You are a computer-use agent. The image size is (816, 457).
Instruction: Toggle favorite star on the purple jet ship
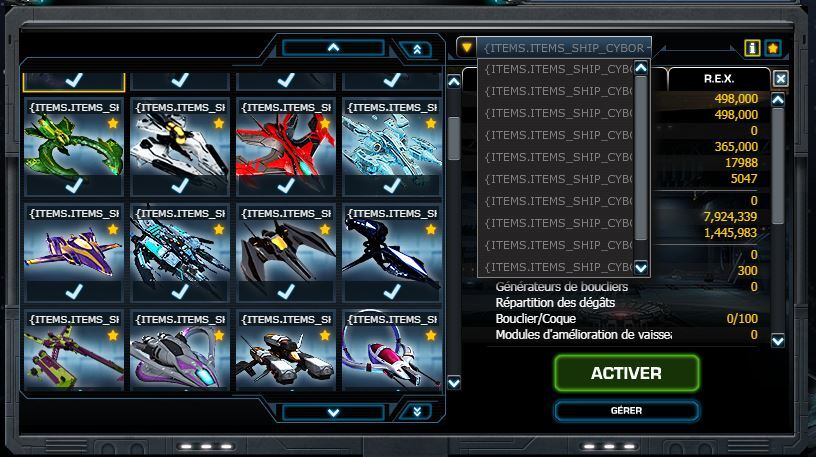[113, 230]
